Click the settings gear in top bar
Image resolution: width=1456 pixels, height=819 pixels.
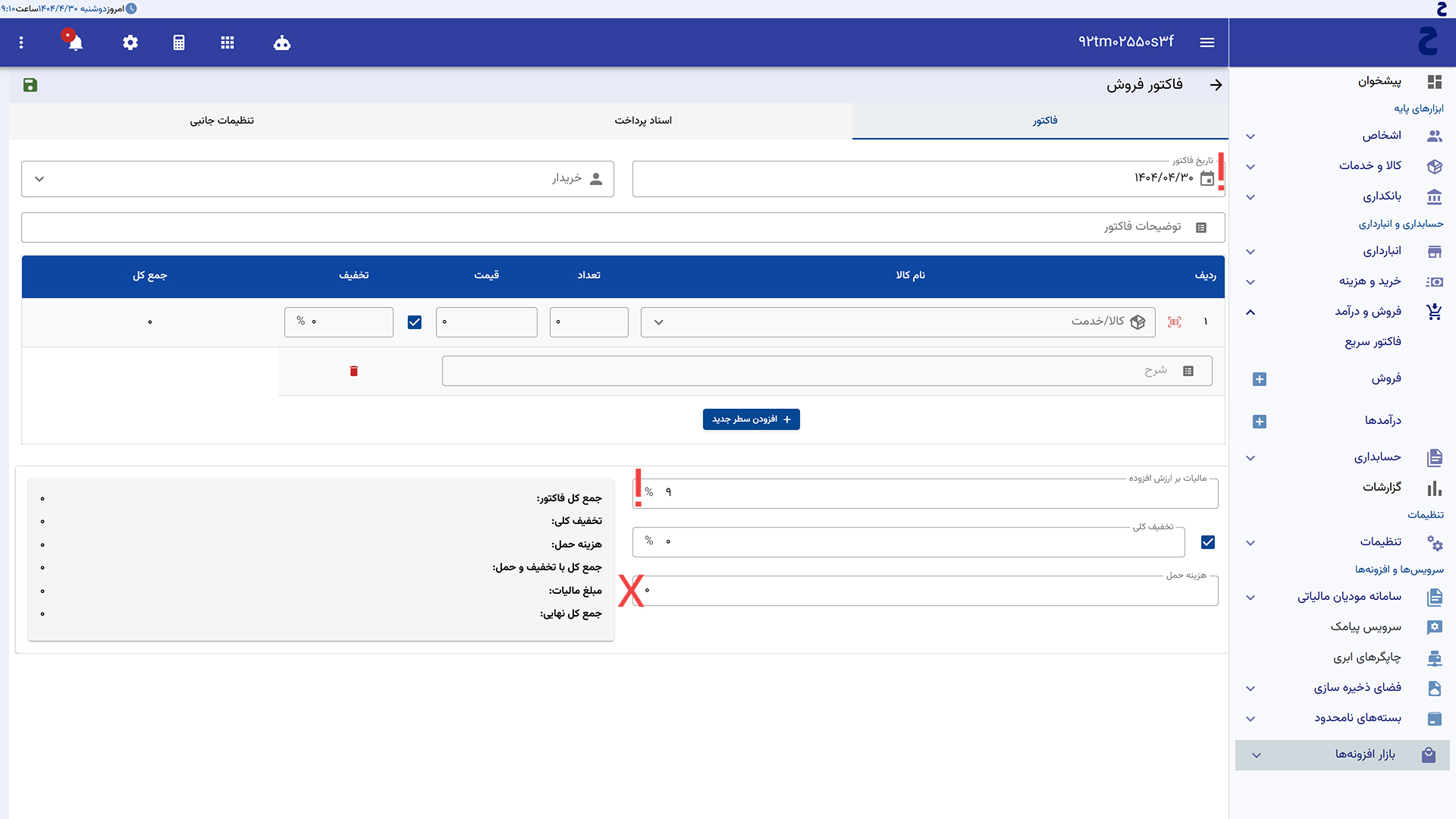[x=130, y=42]
